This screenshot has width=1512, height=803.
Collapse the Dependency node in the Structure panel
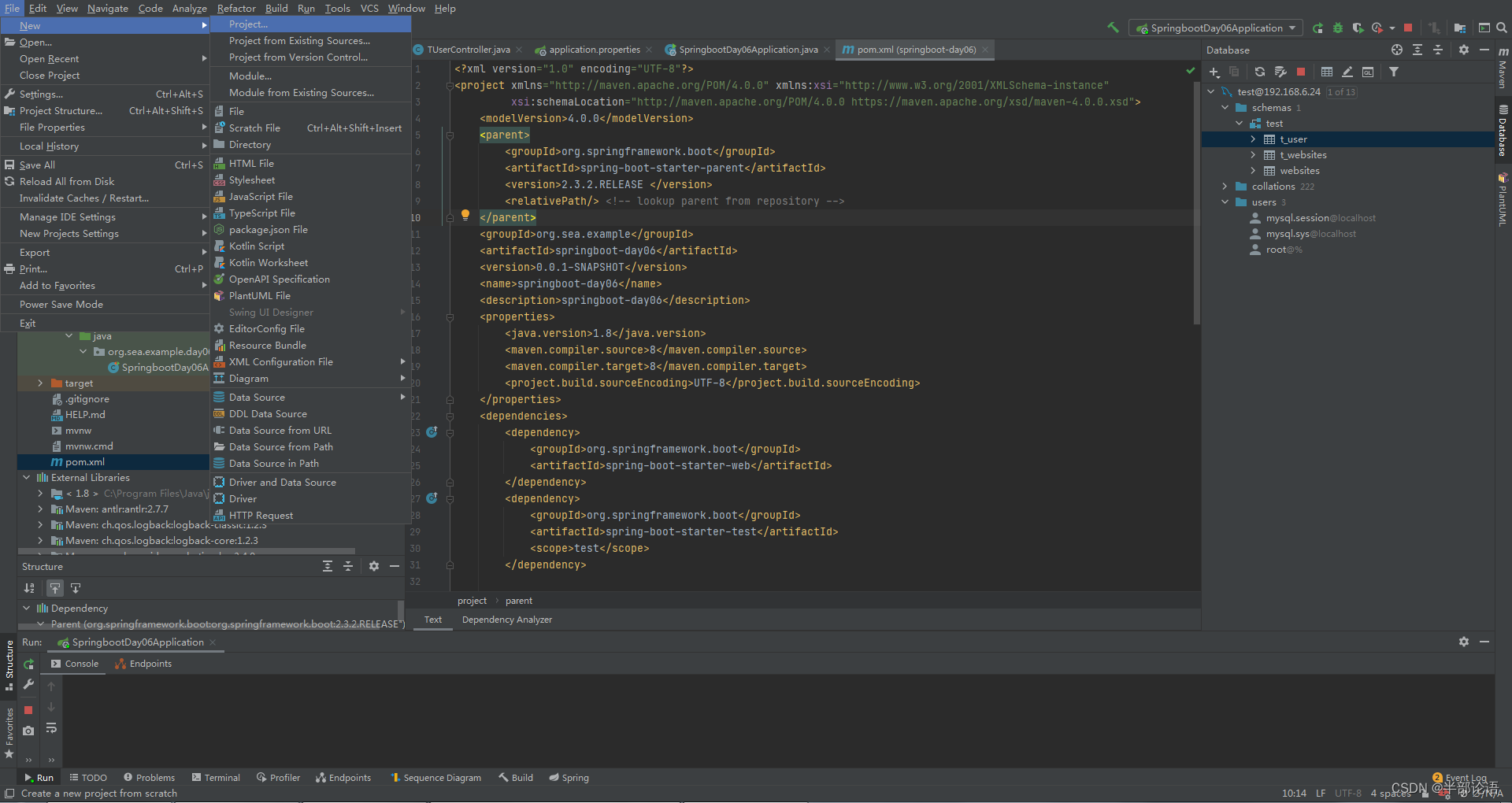(26, 609)
